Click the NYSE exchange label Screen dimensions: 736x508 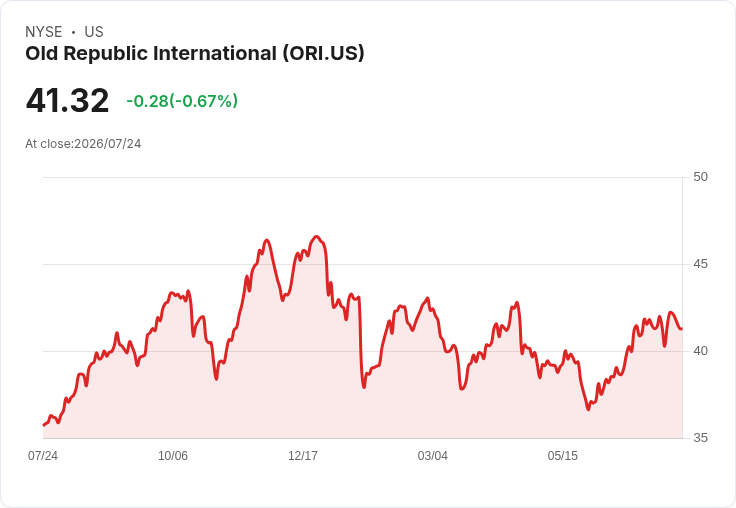[x=44, y=32]
